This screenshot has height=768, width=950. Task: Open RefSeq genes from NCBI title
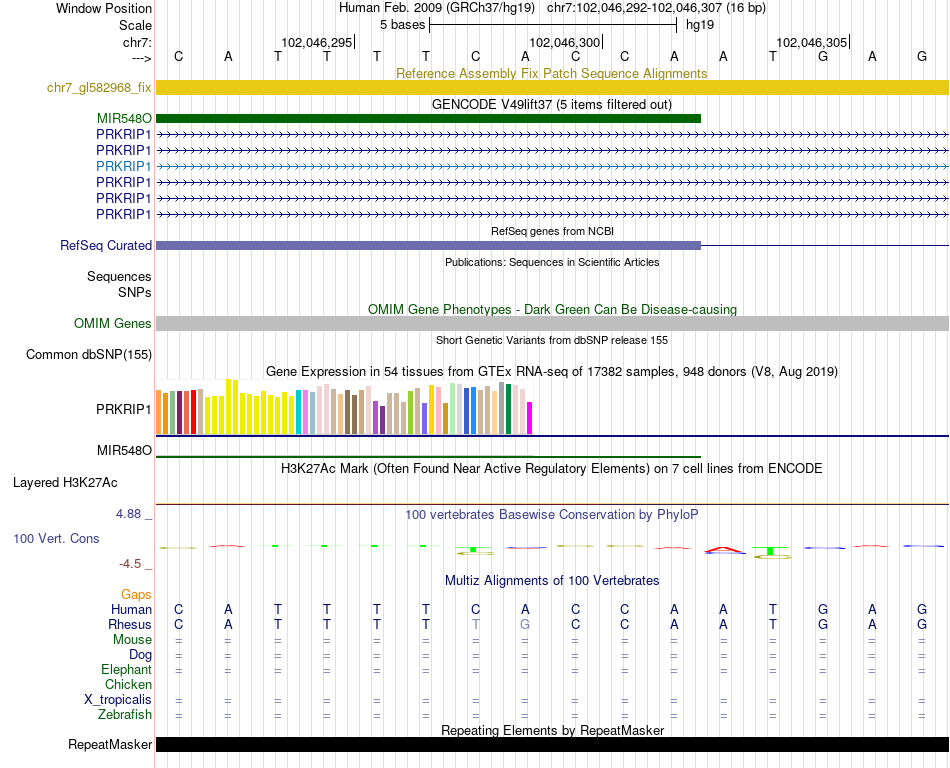[552, 231]
